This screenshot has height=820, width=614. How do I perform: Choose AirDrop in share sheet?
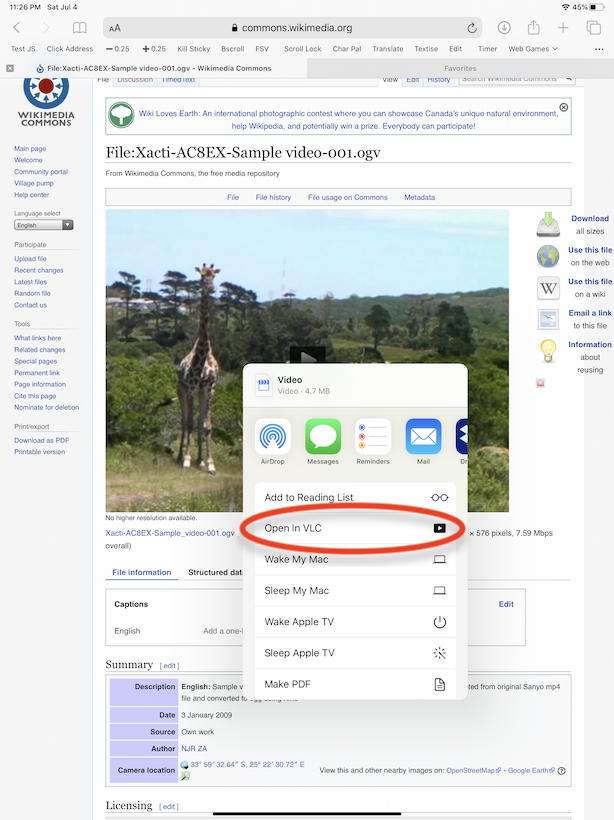(272, 441)
